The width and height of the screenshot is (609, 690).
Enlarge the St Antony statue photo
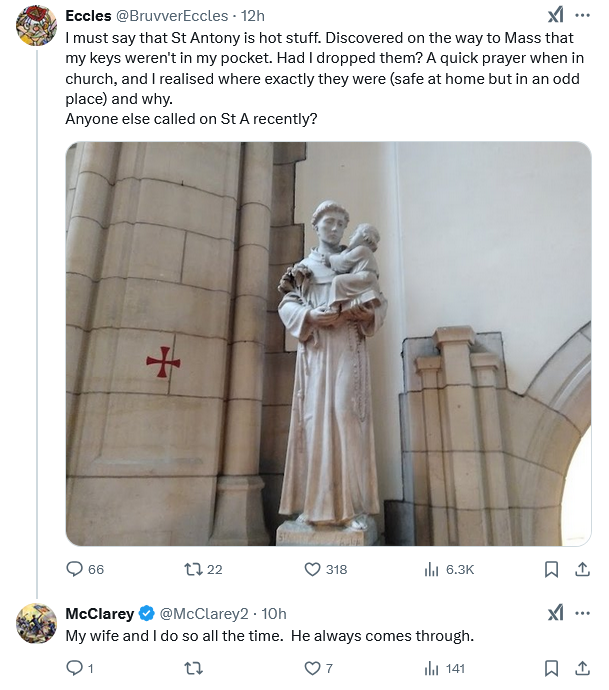click(329, 343)
